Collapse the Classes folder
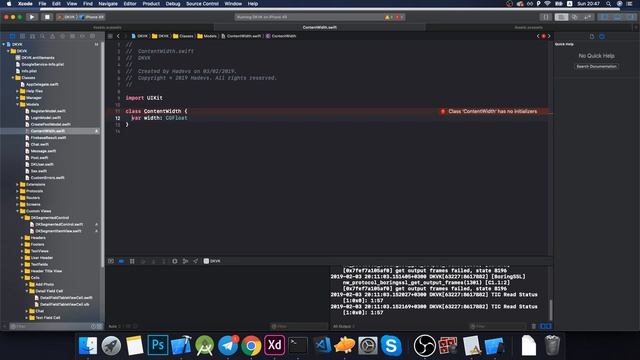 point(13,78)
